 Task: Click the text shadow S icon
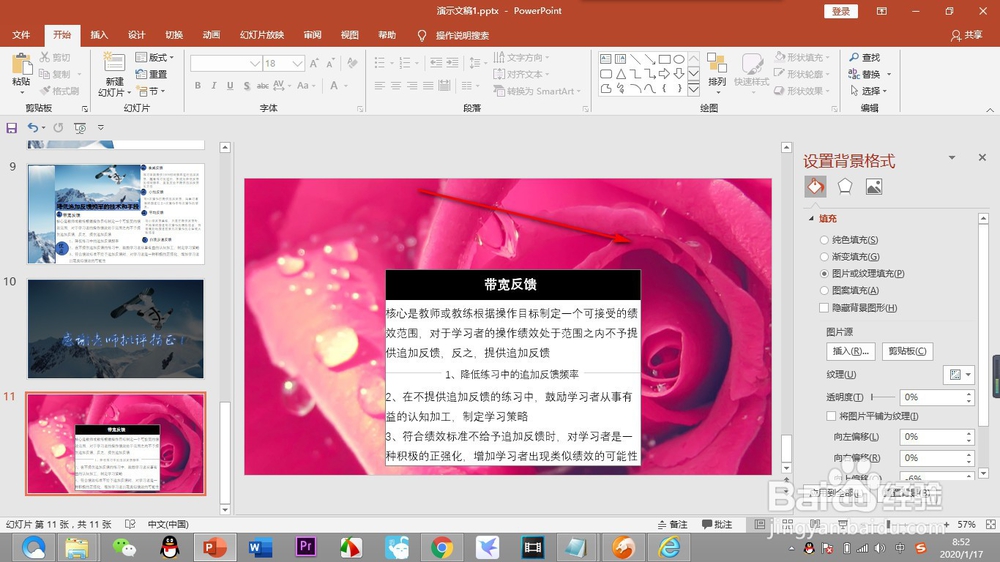tap(247, 85)
